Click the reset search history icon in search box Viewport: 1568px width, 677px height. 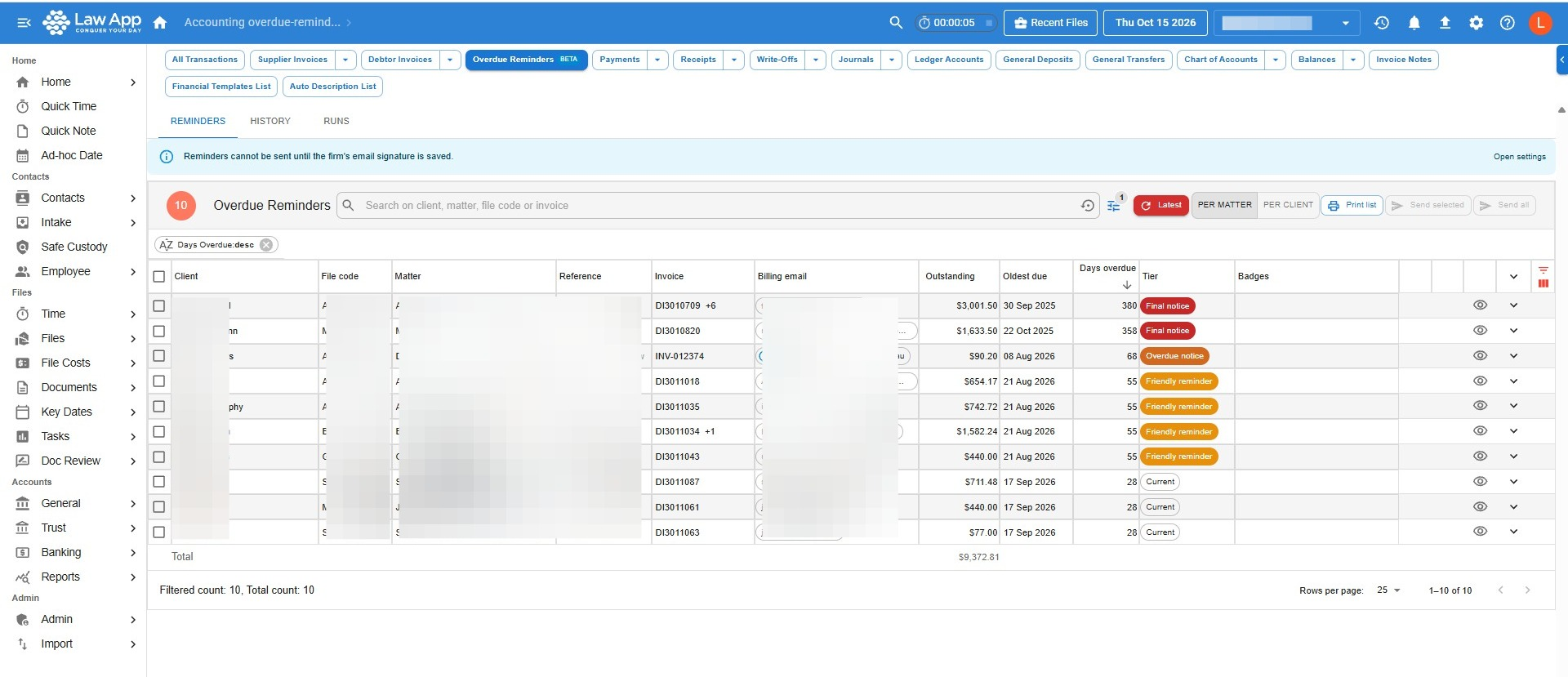pyautogui.click(x=1088, y=206)
